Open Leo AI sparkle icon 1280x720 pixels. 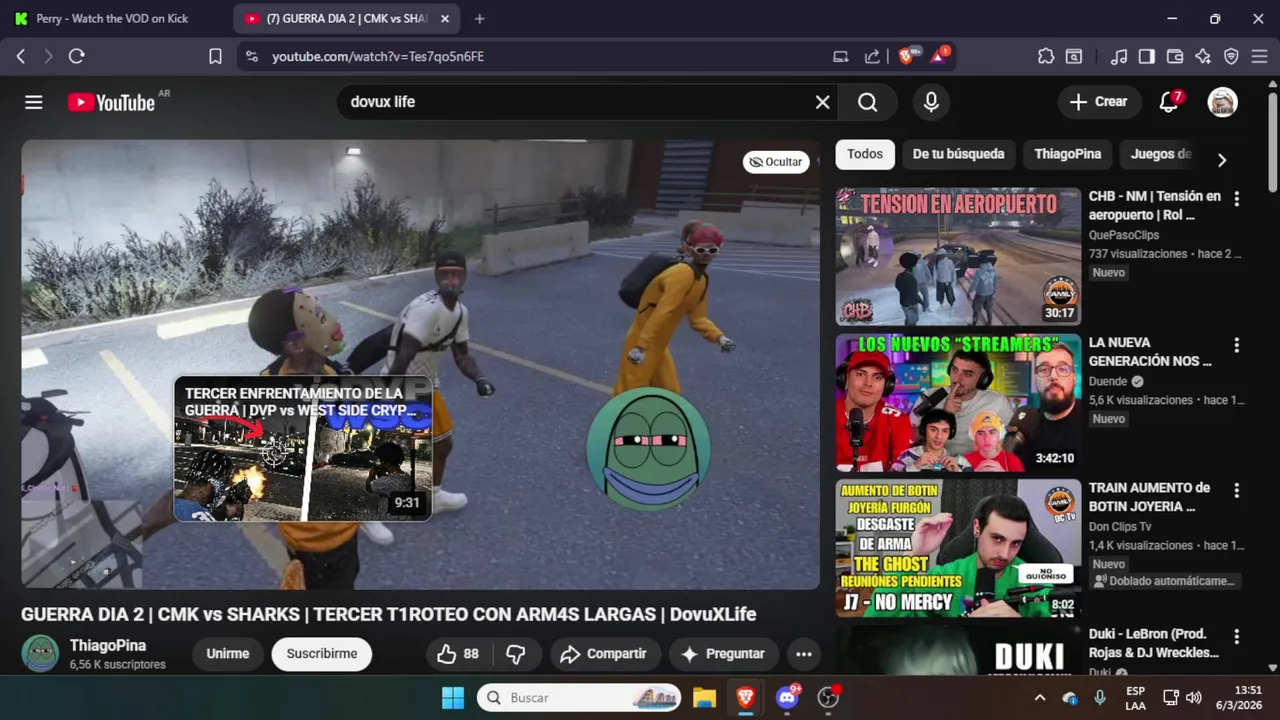(1203, 57)
